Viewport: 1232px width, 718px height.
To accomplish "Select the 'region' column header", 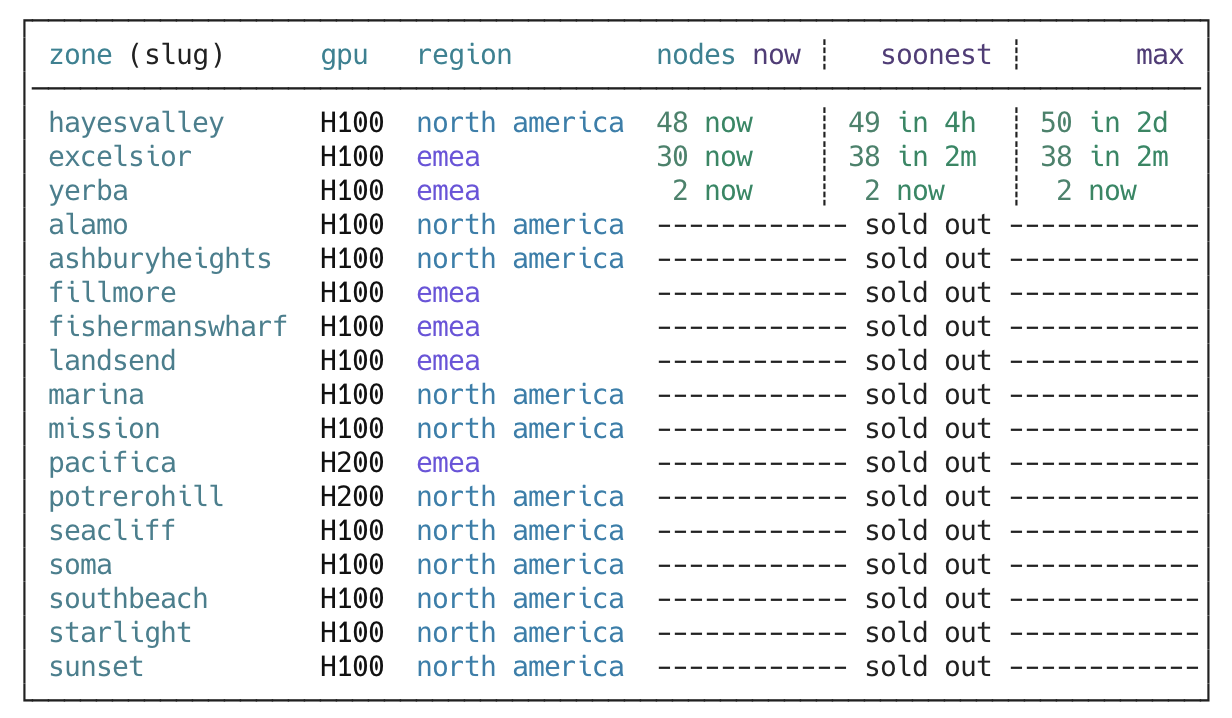I will click(464, 55).
